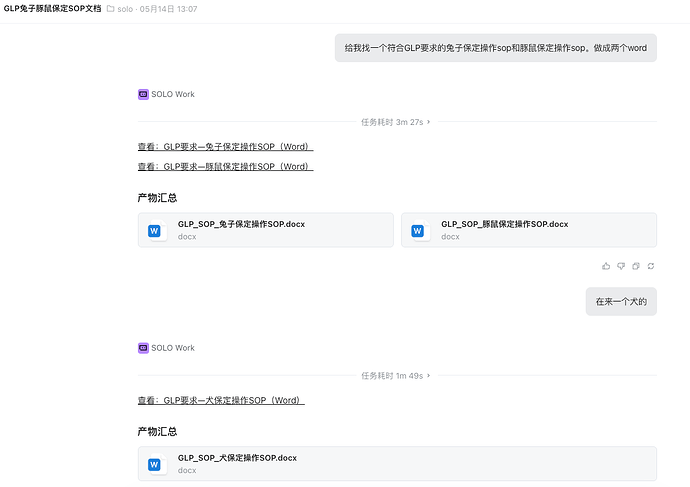
Task: Open link 查看：GLP要求—兔子保定操作SOP（Word）
Action: [x=225, y=146]
